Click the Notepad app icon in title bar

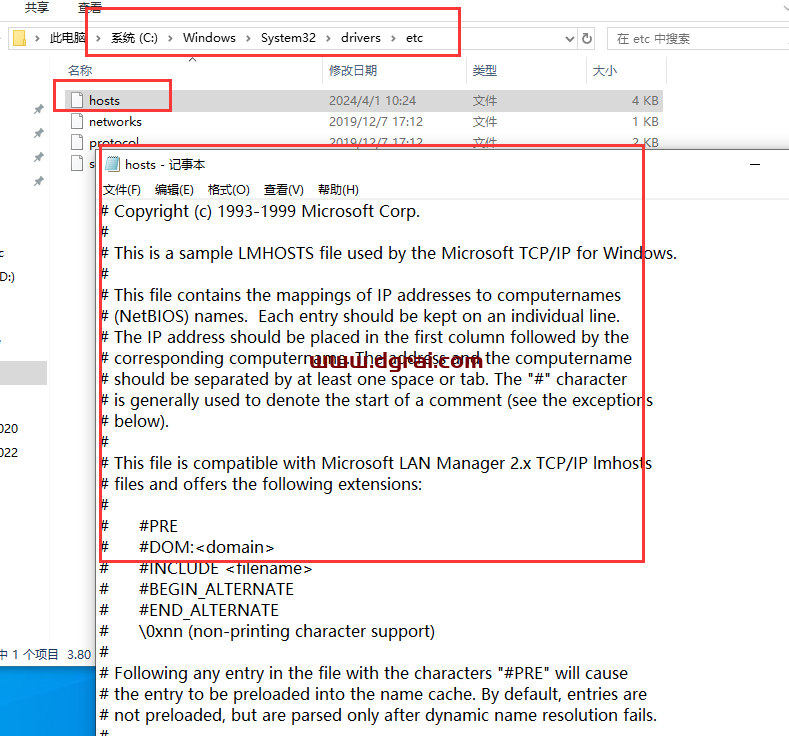click(x=112, y=164)
